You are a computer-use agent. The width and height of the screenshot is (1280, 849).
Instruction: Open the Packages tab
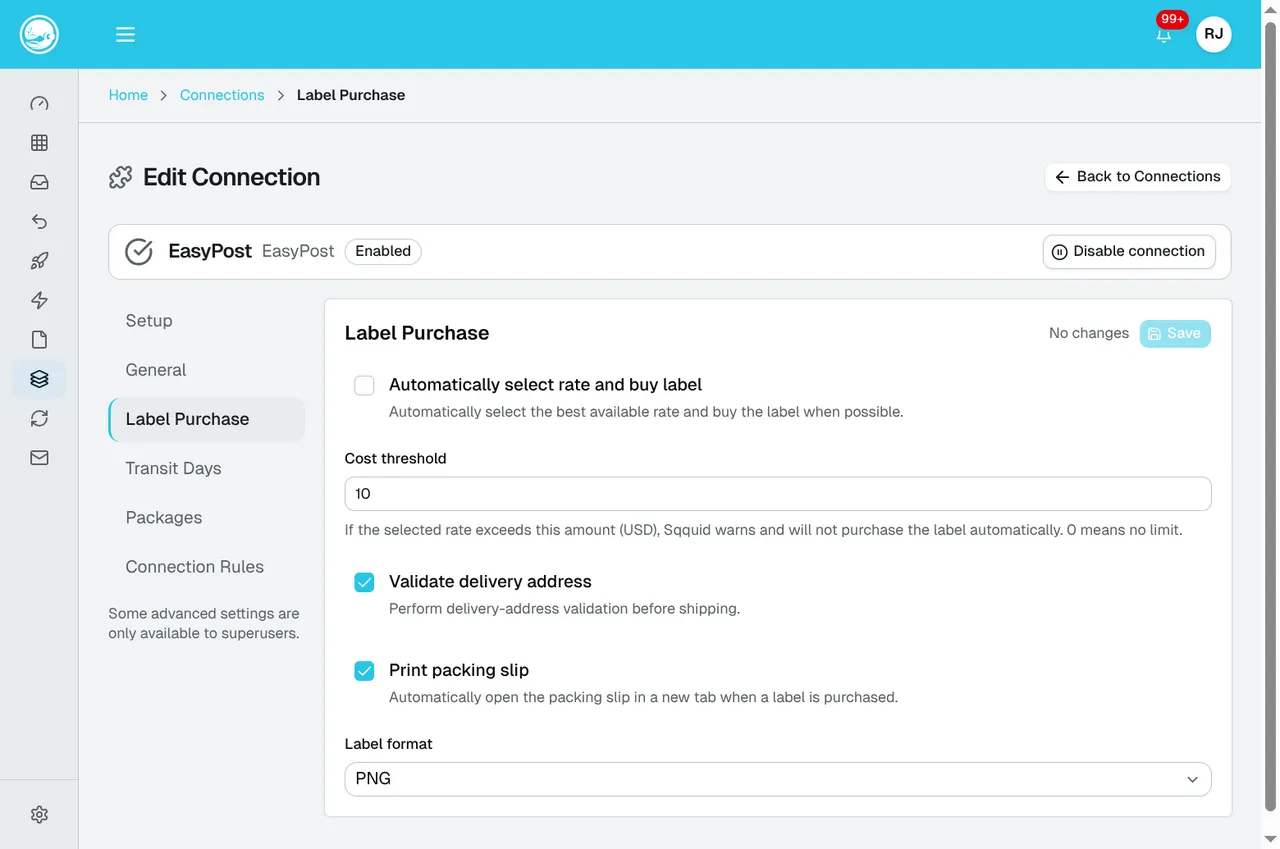point(206,518)
